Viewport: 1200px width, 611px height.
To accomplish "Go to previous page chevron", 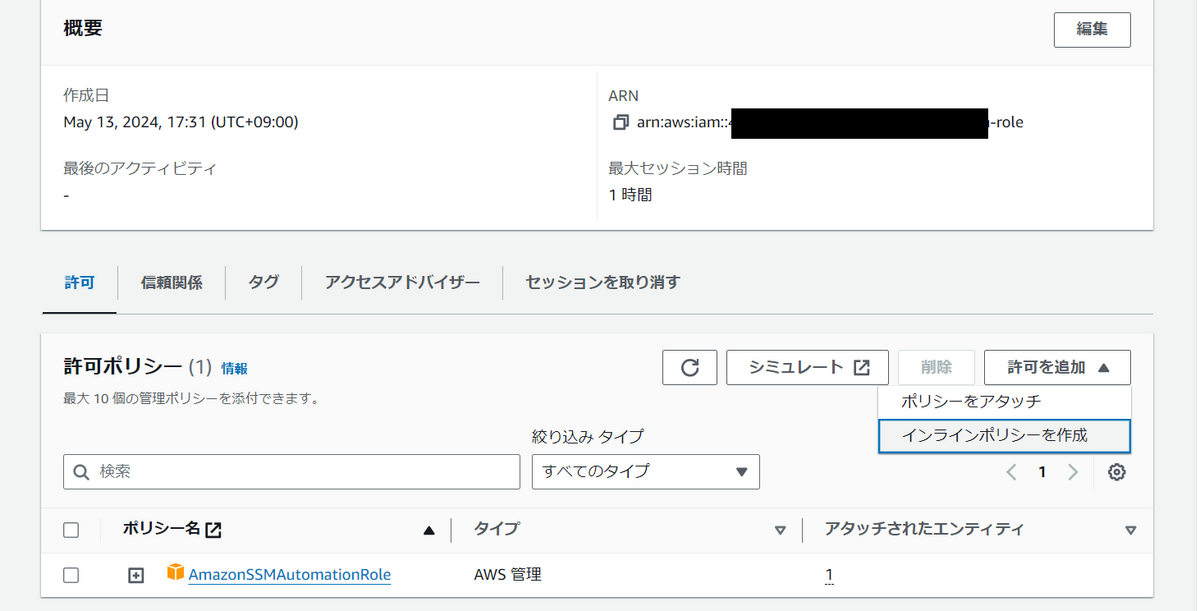I will 1011,472.
